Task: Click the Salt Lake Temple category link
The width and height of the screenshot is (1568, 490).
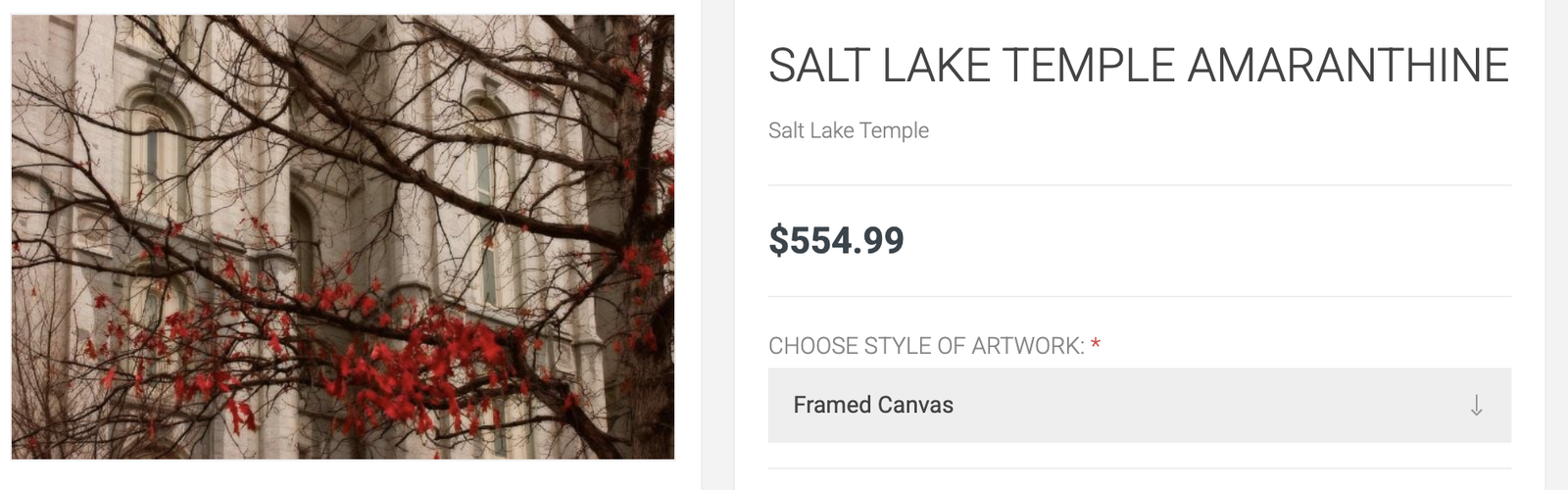Action: tap(848, 130)
